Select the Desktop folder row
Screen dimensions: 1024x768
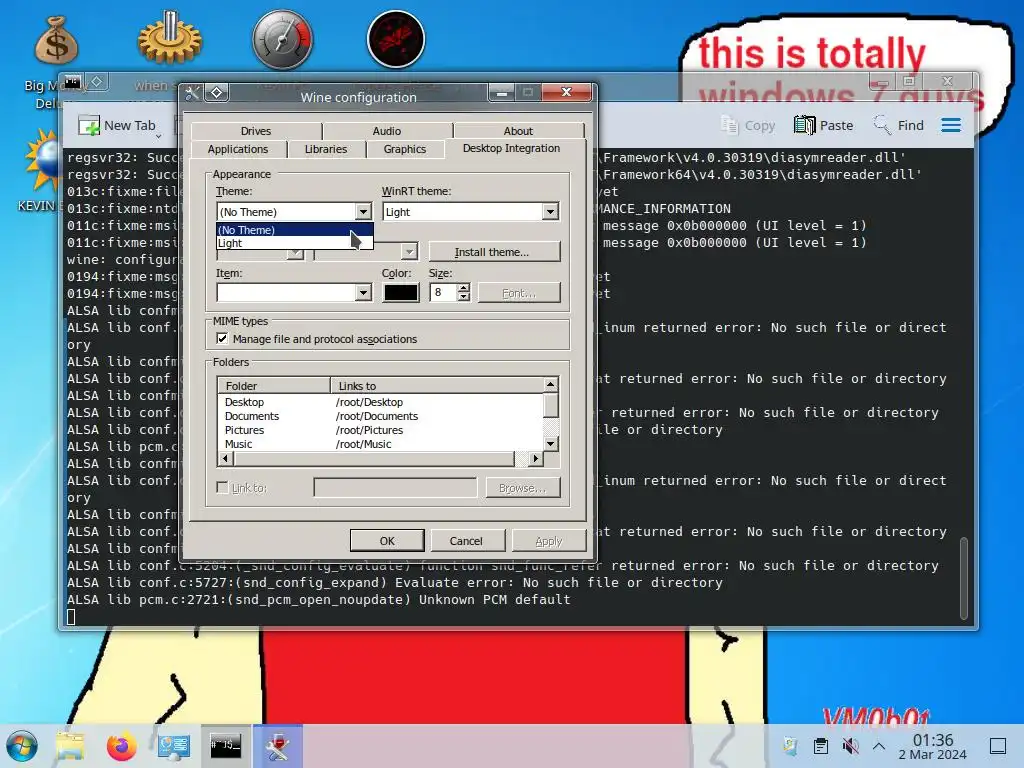(x=380, y=402)
